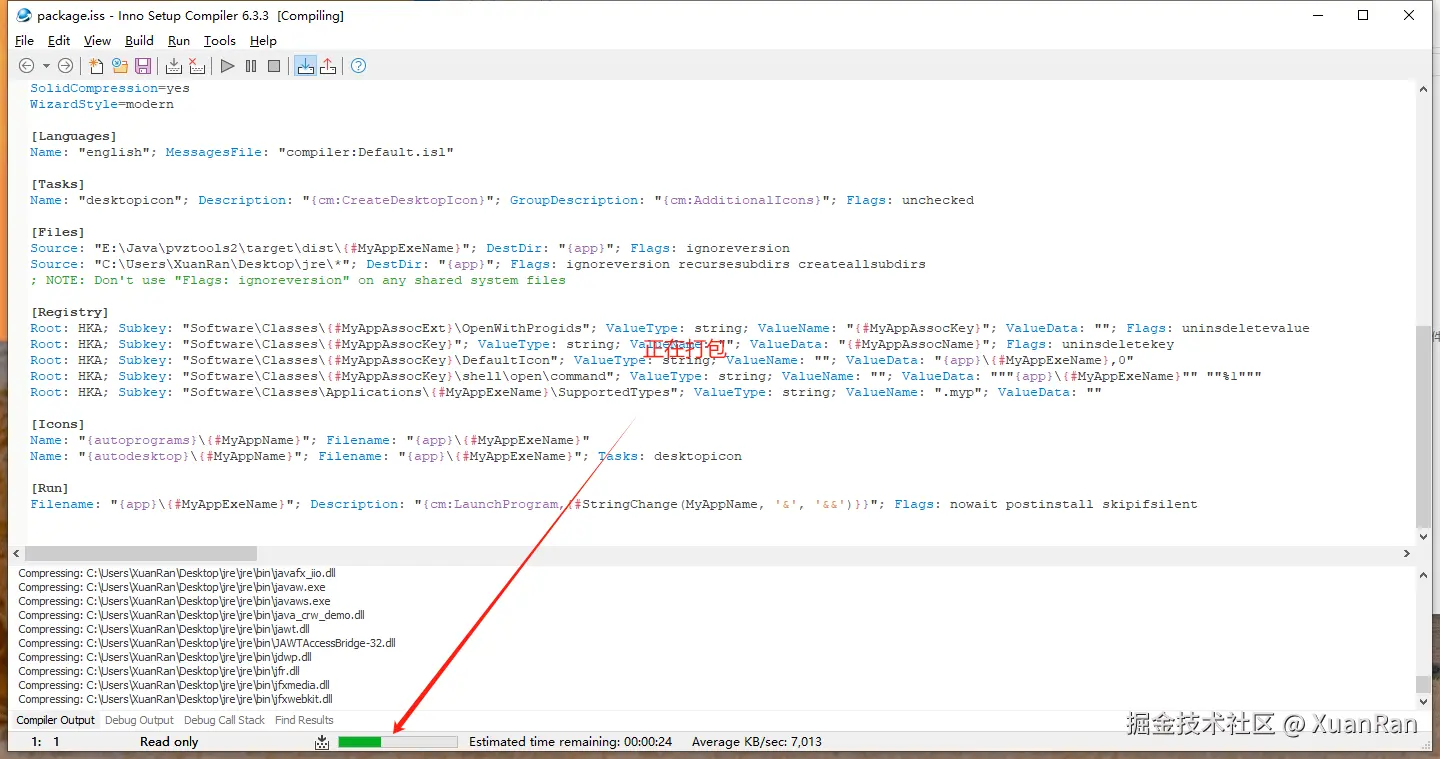Switch to Debug Output tab
The image size is (1440, 759).
(139, 720)
